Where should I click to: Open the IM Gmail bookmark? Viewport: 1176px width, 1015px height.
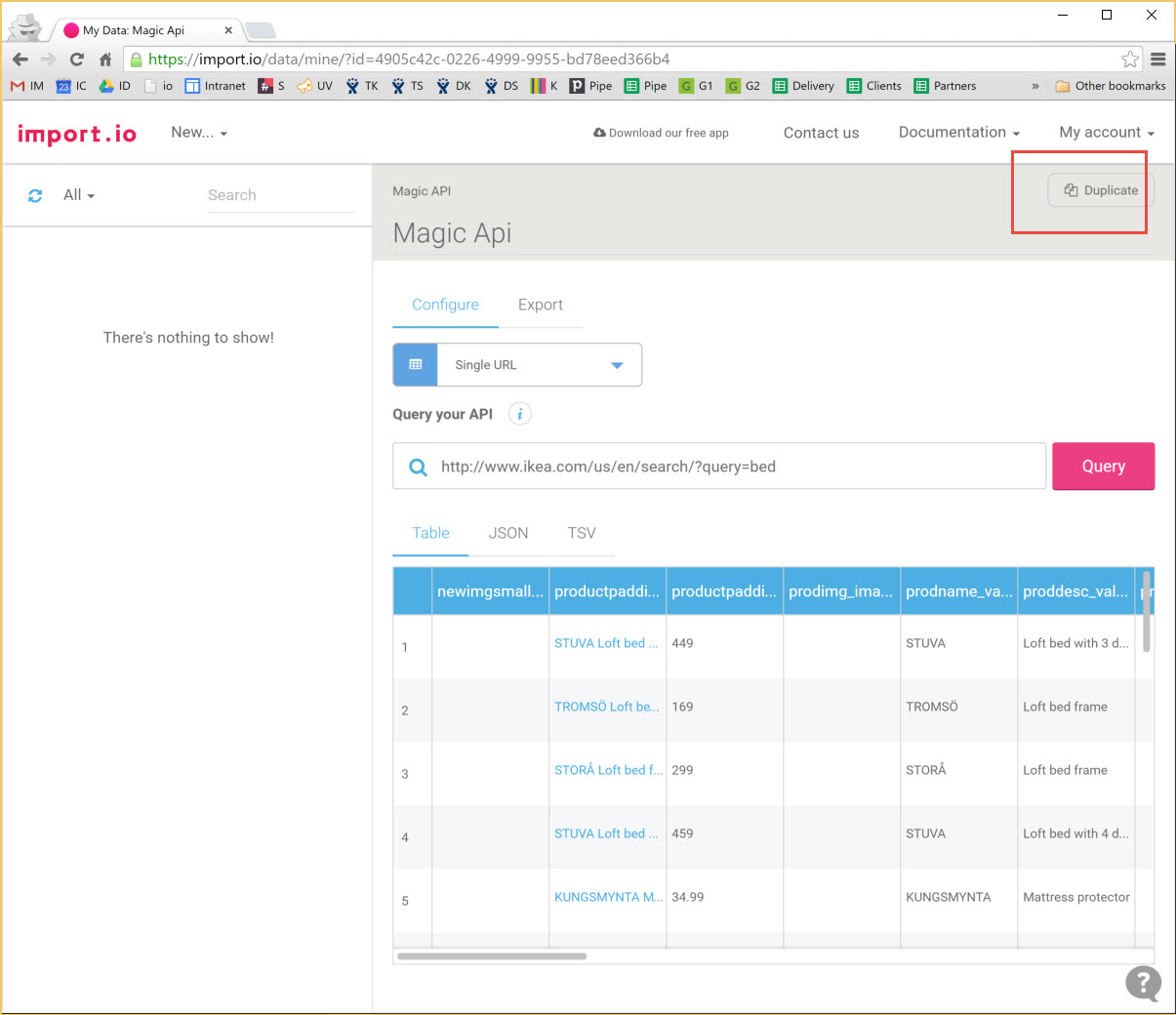point(27,86)
